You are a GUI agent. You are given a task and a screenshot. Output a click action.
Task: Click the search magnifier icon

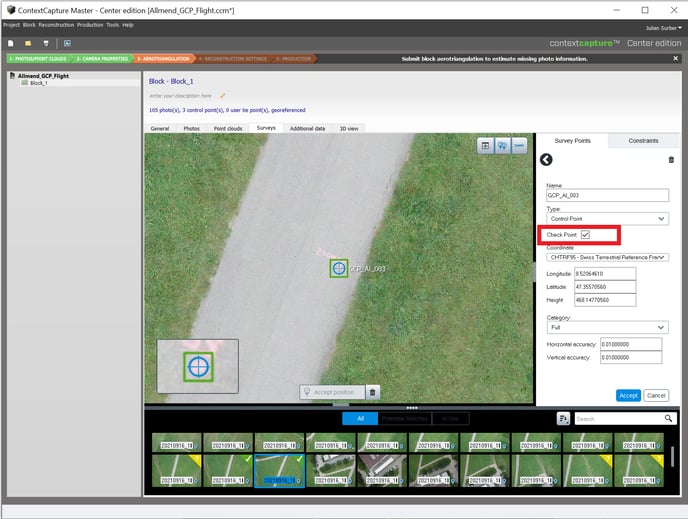pos(669,419)
